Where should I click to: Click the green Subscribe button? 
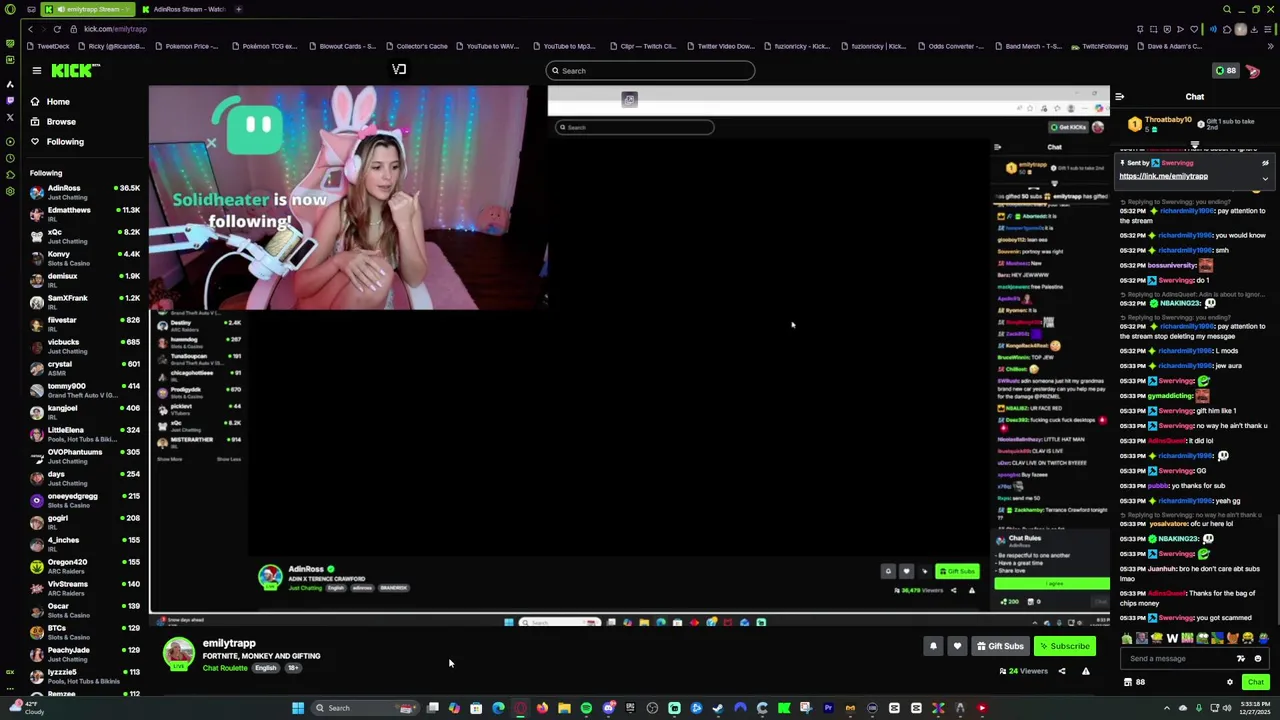pyautogui.click(x=1064, y=646)
